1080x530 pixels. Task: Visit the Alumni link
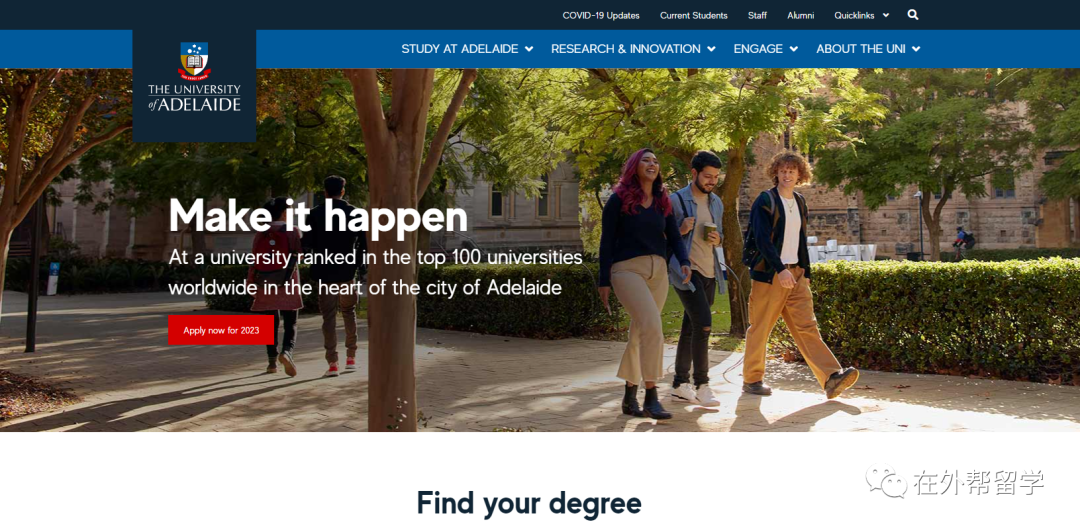(800, 15)
